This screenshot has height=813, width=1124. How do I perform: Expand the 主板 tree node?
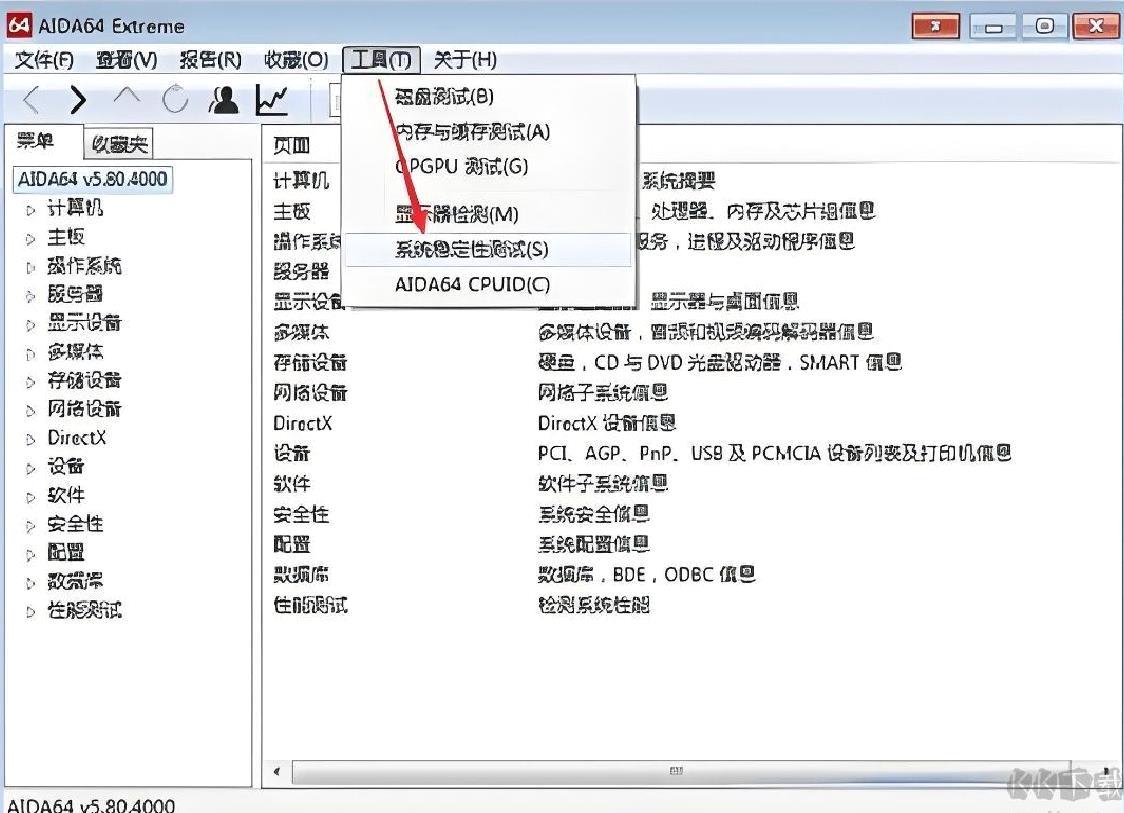coord(30,239)
